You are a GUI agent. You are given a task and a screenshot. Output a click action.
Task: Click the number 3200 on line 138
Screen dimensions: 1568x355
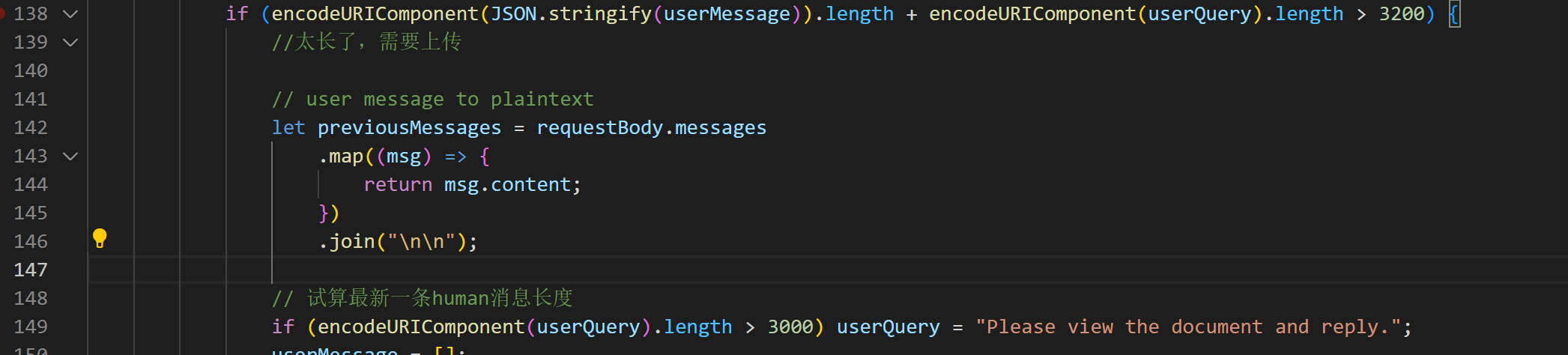pyautogui.click(x=1401, y=13)
